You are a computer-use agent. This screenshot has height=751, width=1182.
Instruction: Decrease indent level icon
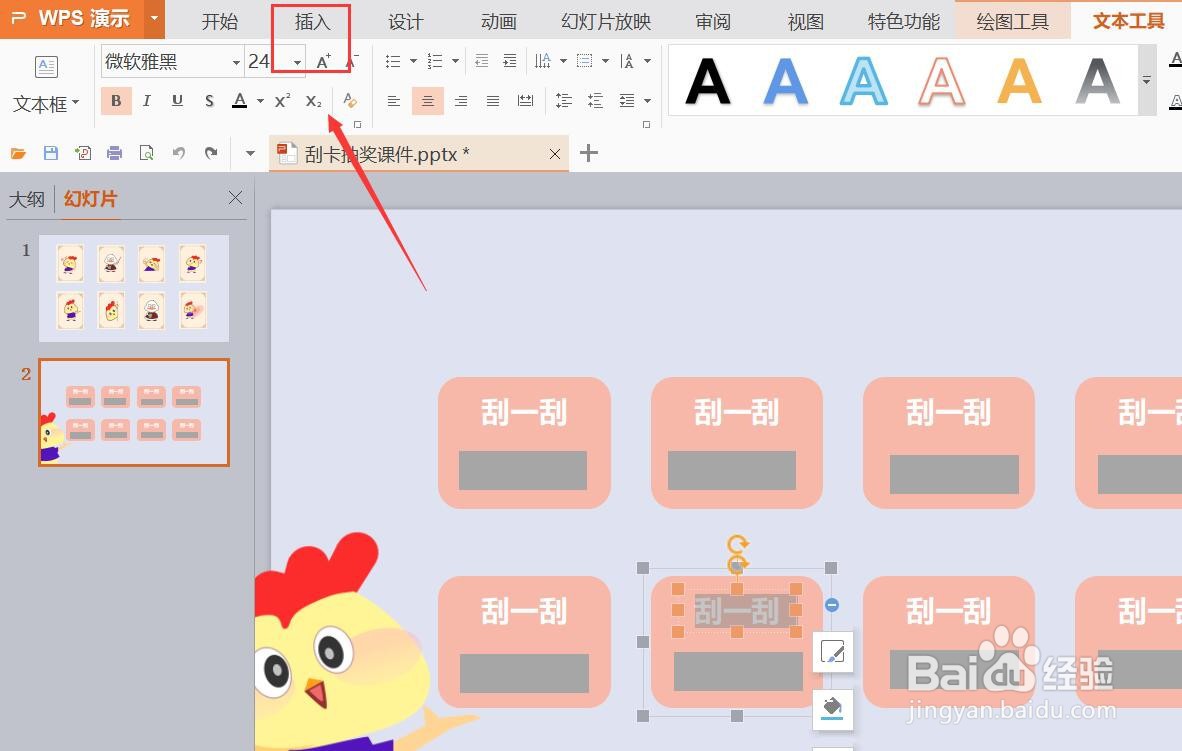tap(482, 61)
